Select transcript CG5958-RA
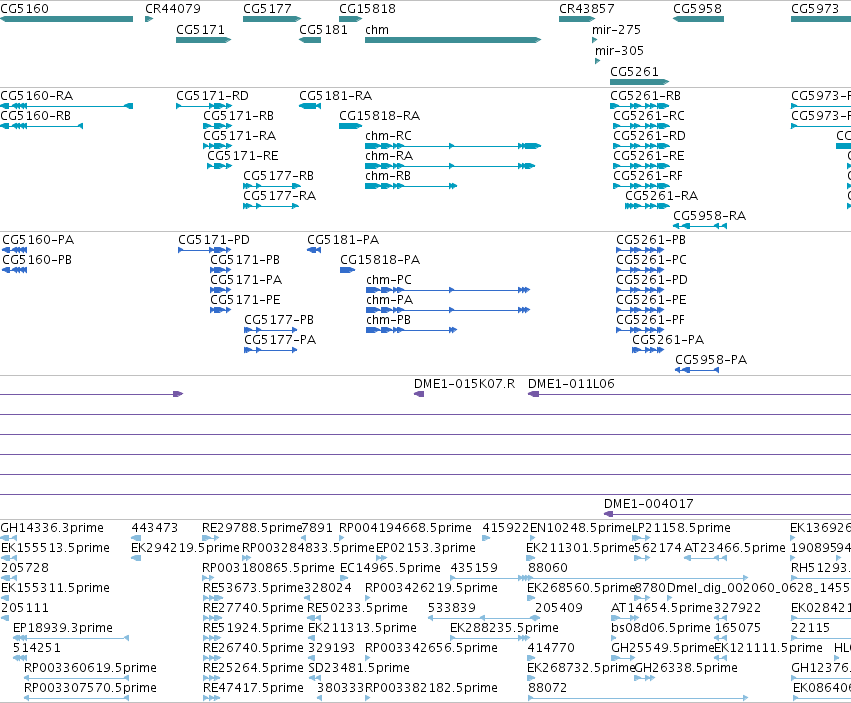The height and width of the screenshot is (703, 851). click(x=709, y=216)
